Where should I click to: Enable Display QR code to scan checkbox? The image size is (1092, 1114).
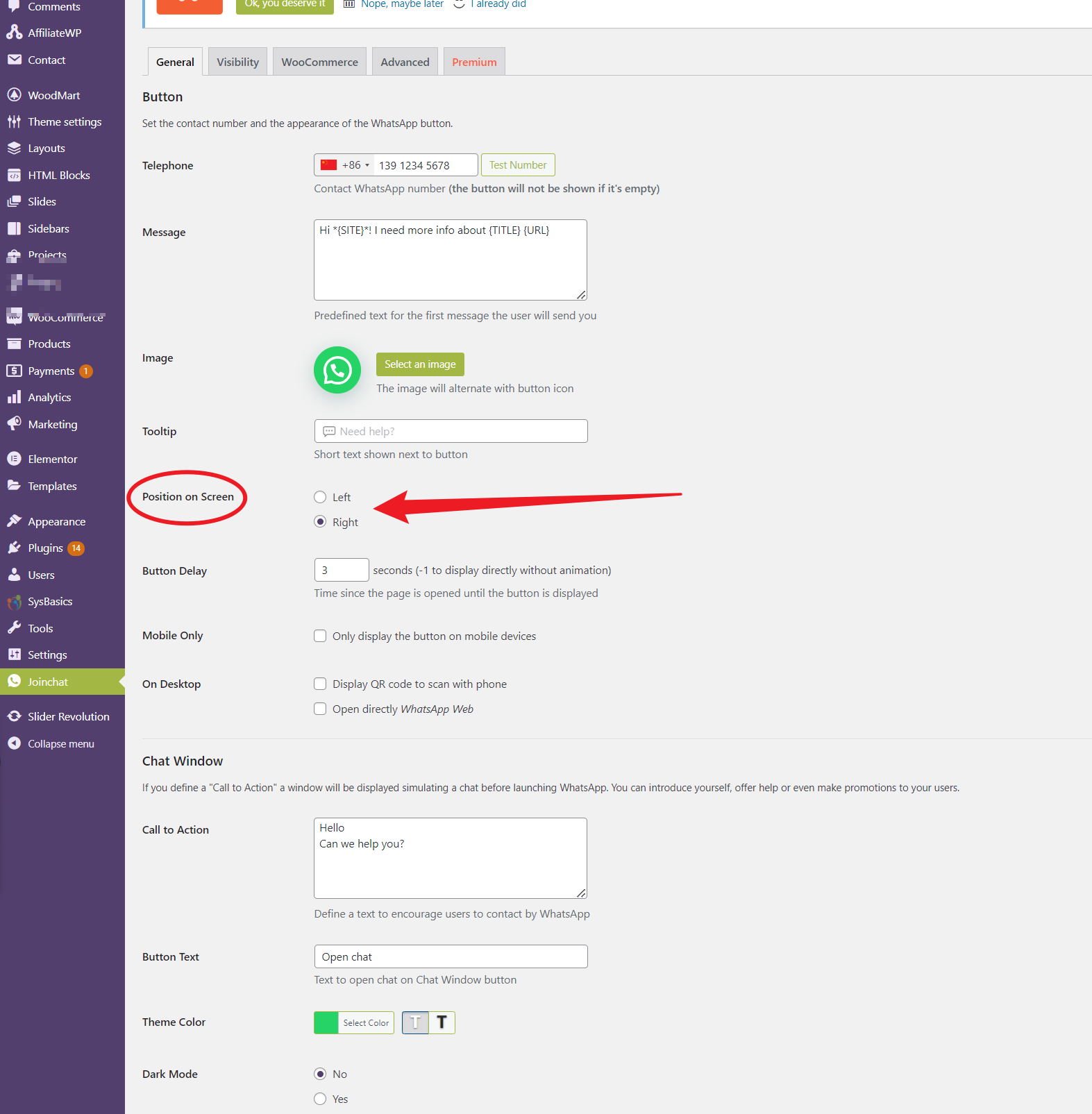click(320, 684)
